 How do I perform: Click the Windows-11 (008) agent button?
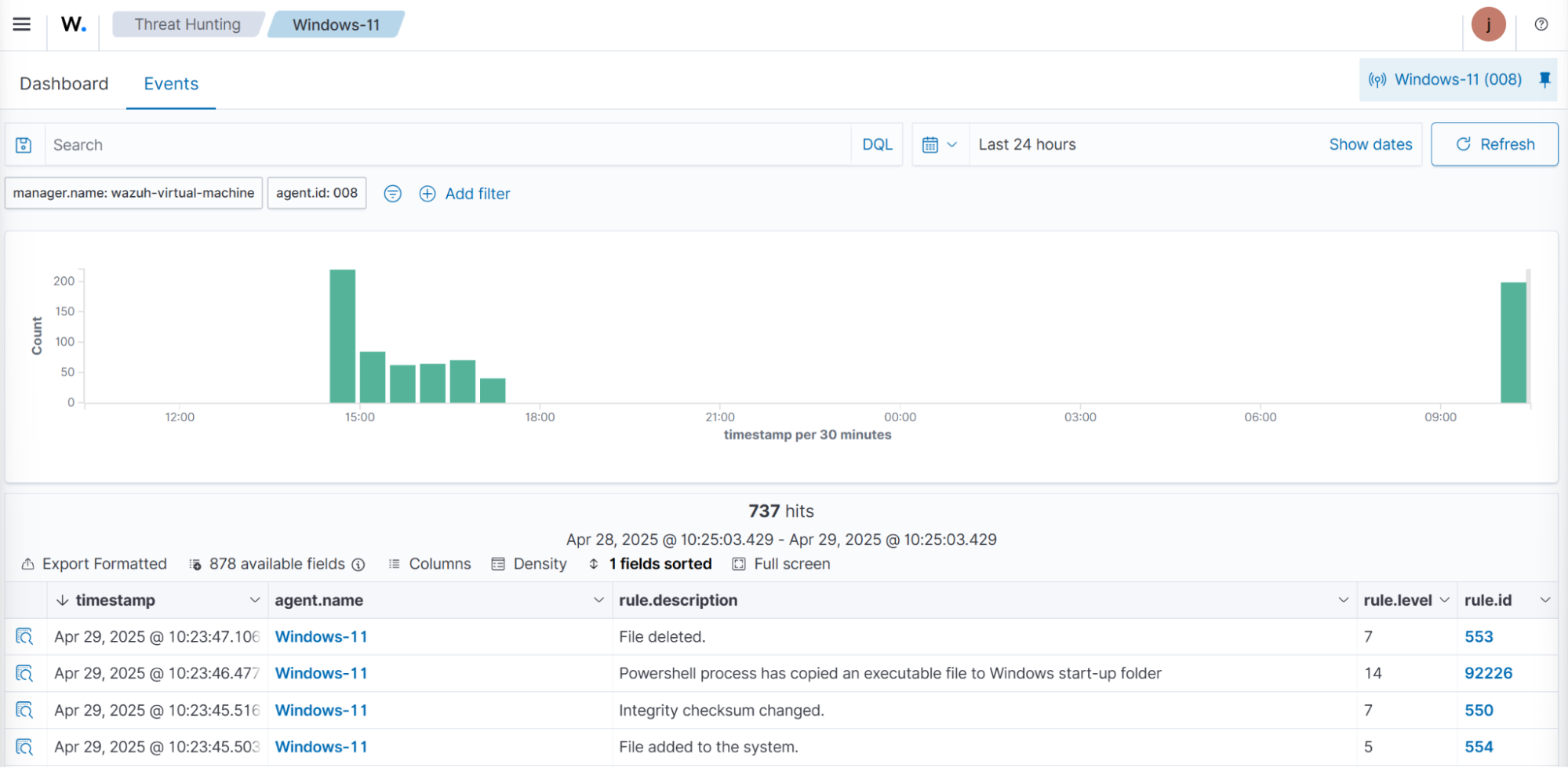point(1445,79)
